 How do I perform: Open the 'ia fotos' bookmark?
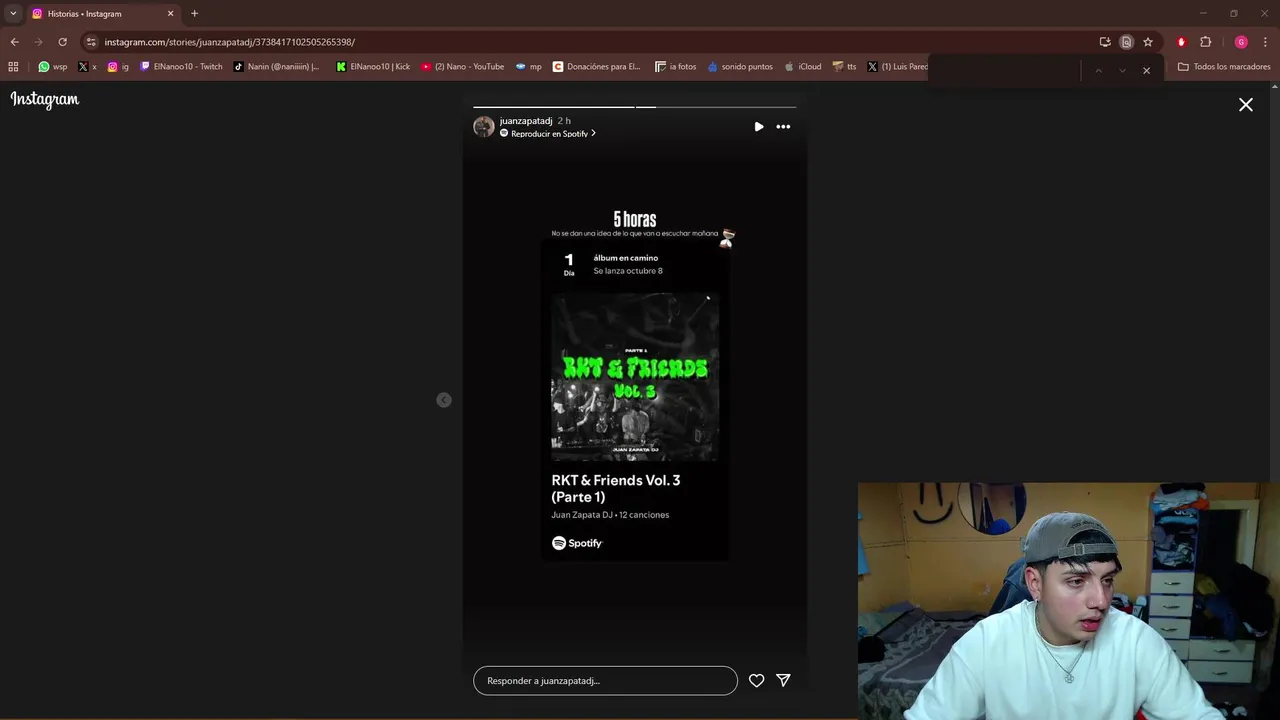coord(676,67)
